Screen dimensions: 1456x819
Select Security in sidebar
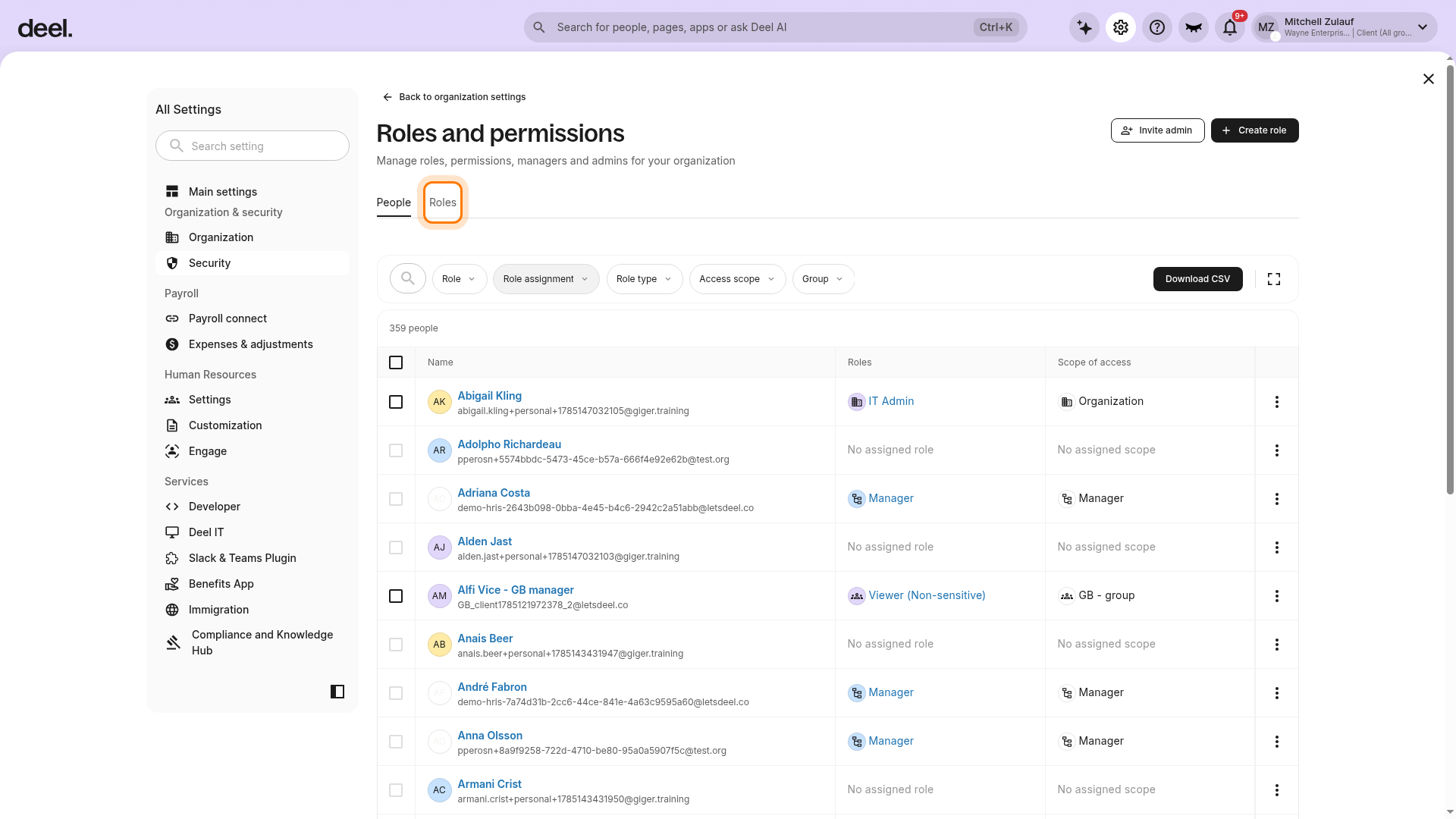(x=253, y=263)
